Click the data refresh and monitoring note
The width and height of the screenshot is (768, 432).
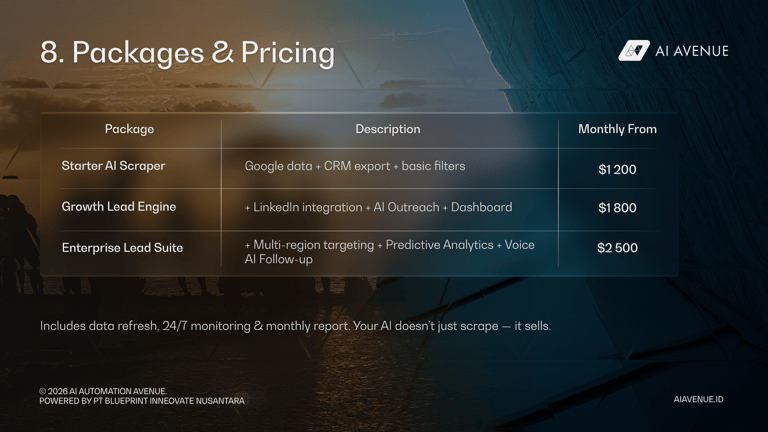[x=295, y=326]
